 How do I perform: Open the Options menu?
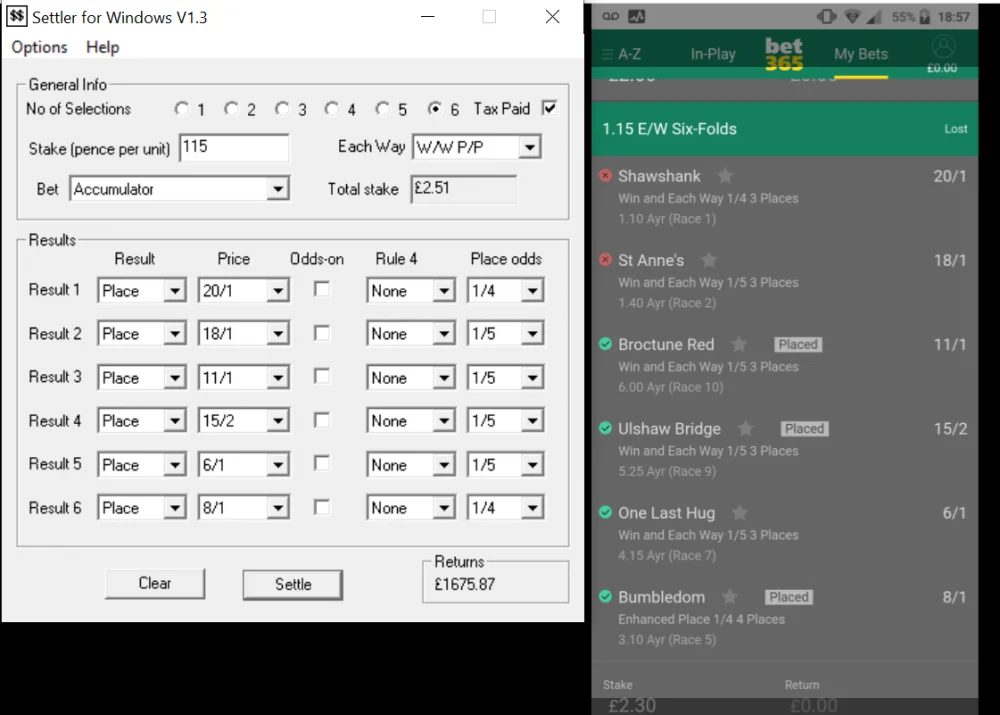[39, 47]
